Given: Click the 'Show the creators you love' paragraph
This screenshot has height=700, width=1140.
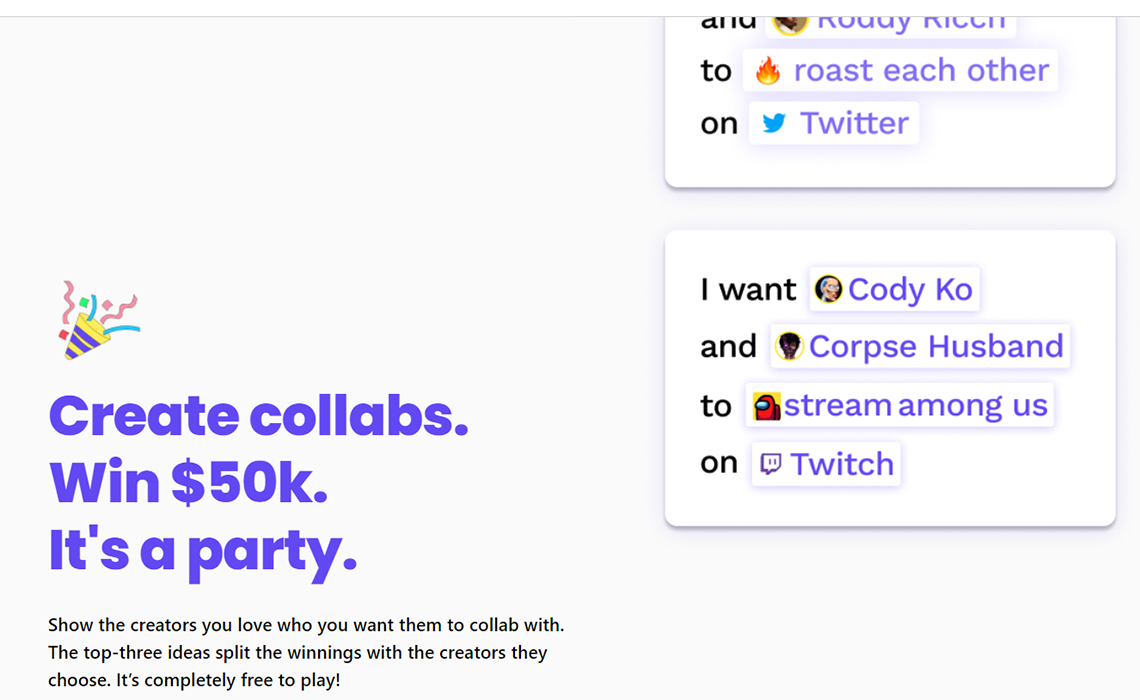Looking at the screenshot, I should click(x=306, y=652).
